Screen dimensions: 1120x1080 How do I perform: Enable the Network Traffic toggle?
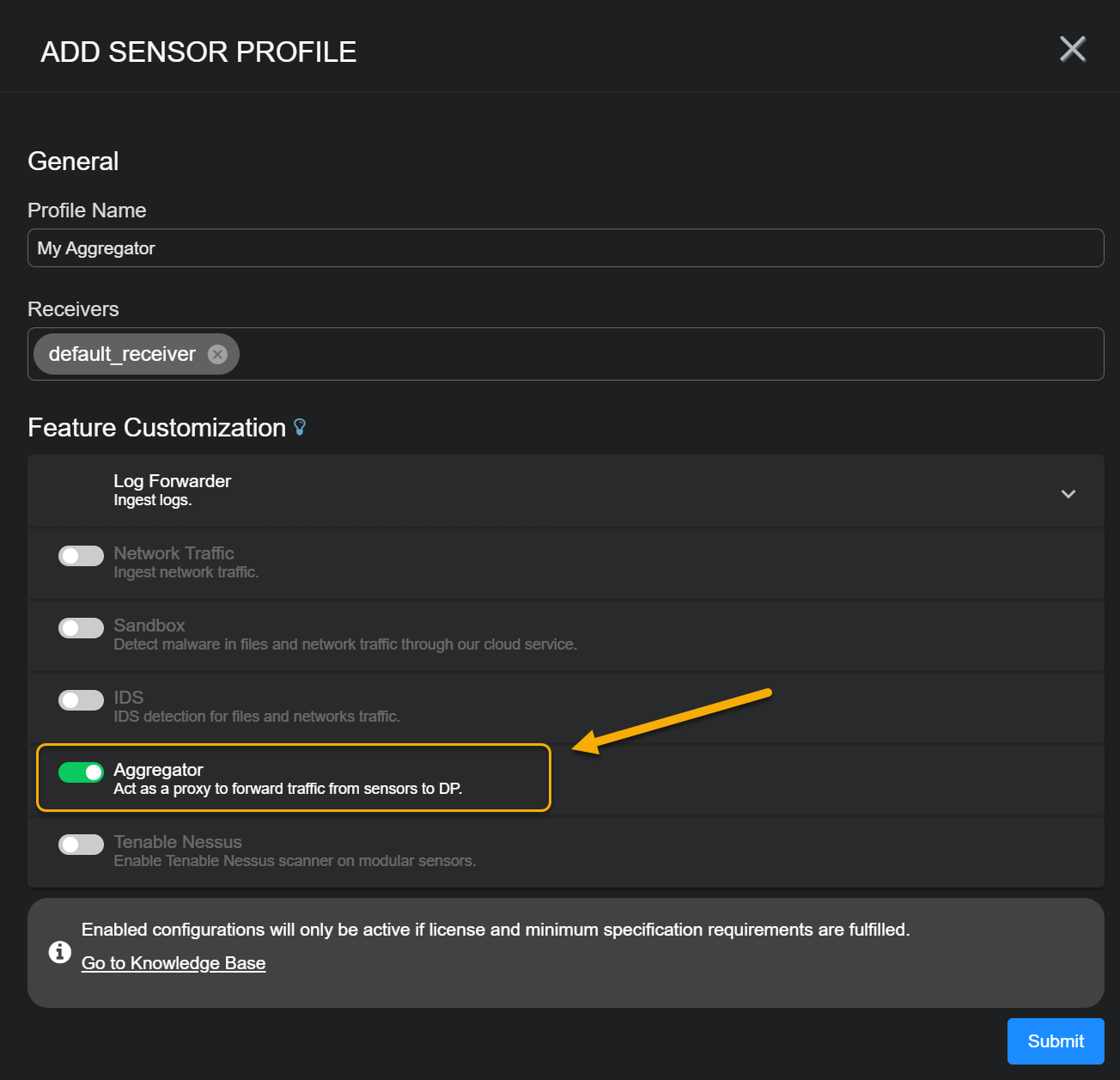[81, 556]
